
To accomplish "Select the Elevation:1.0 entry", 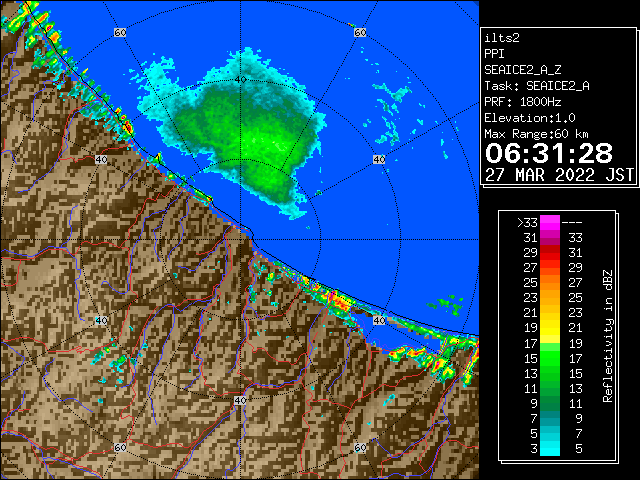I will tap(530, 118).
